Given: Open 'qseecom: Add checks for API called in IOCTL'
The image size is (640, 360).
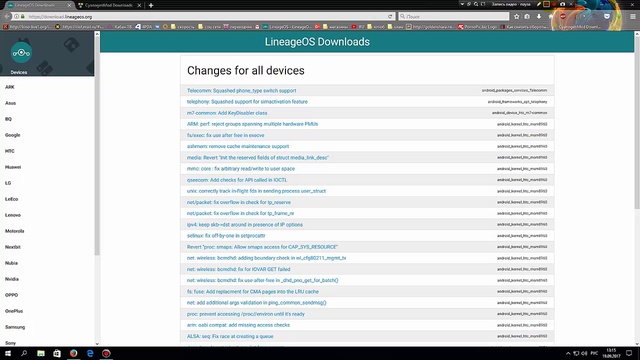Looking at the screenshot, I should click(x=237, y=180).
